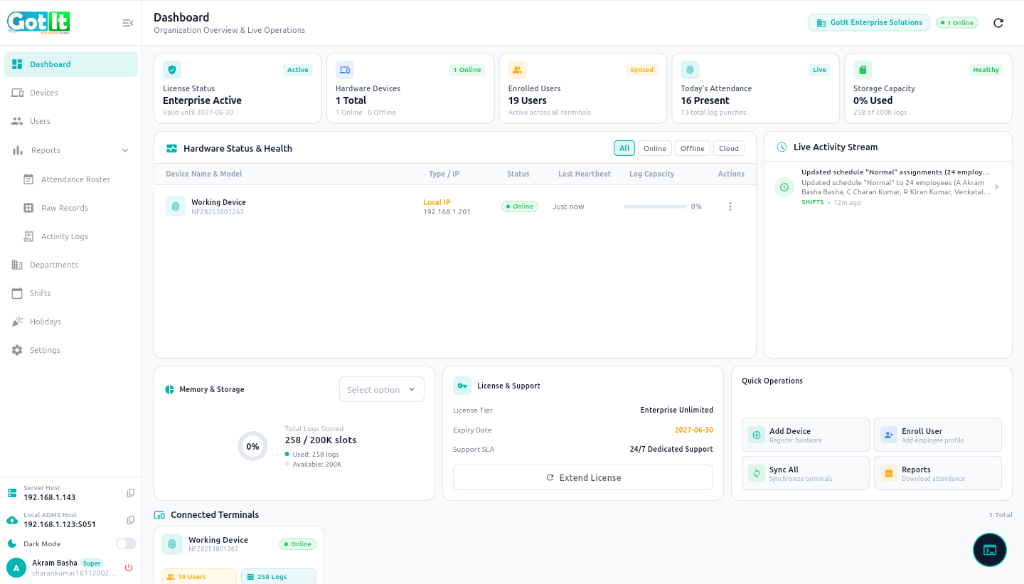Click GotIt Enterprise Solutions button
The width and height of the screenshot is (1024, 584).
[869, 22]
